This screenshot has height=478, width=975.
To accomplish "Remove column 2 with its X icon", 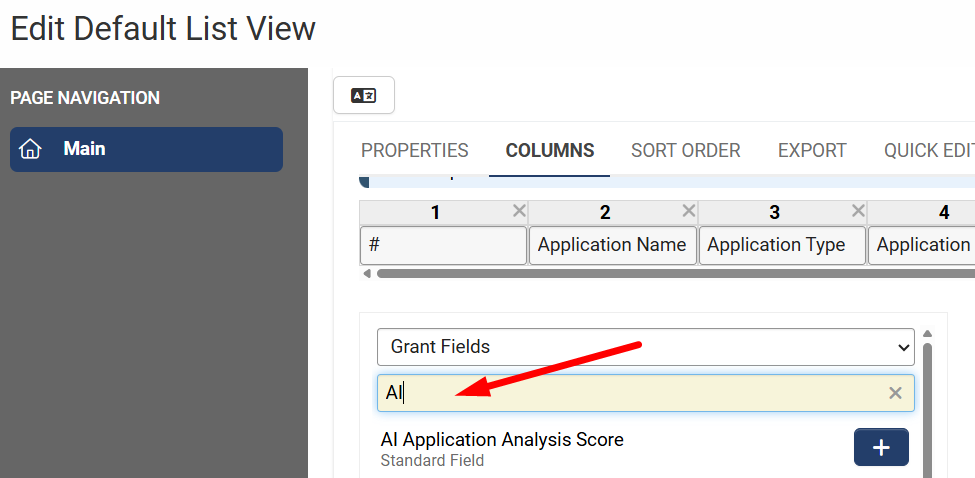I will (688, 211).
